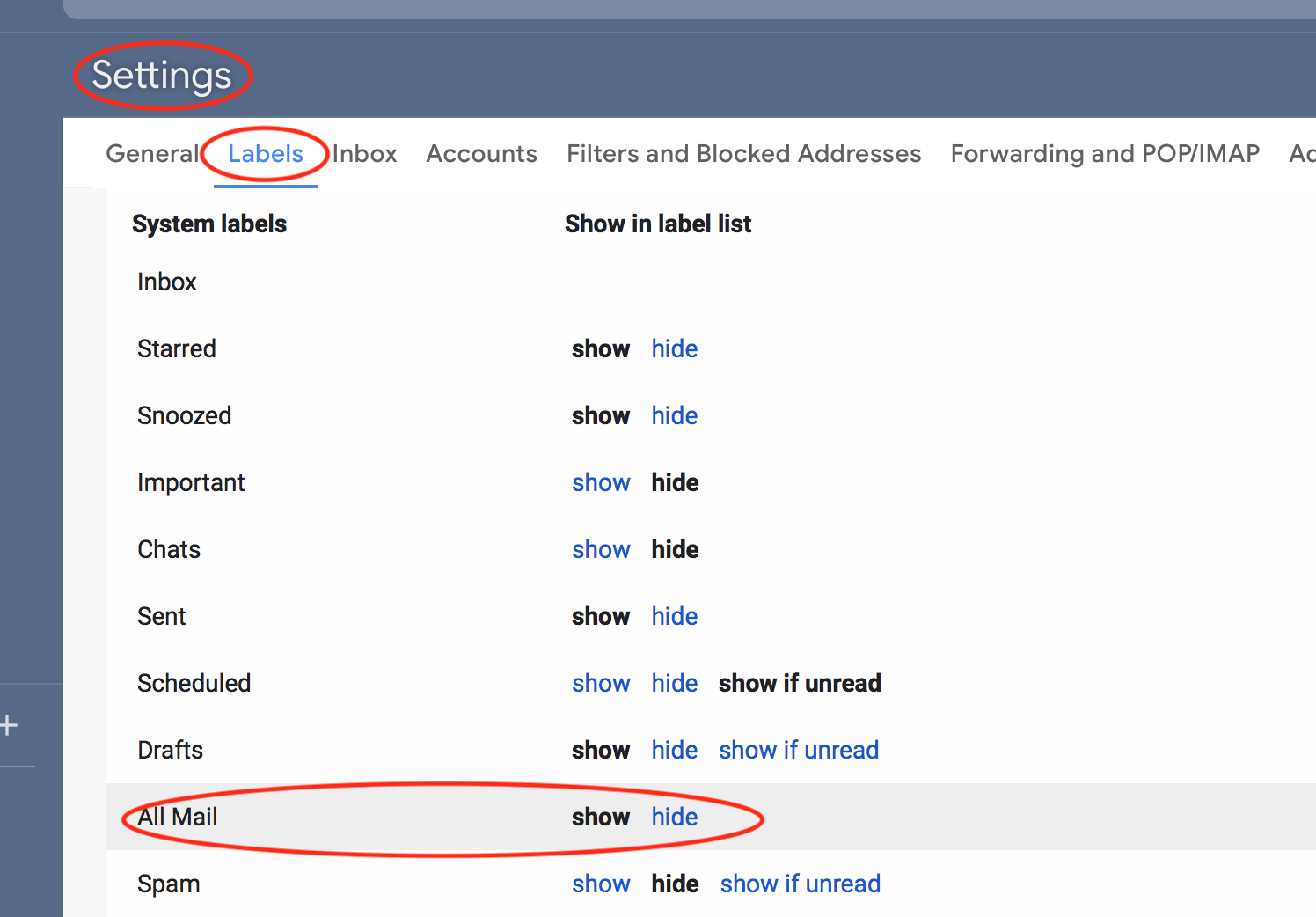
Task: Select the Labels tab
Action: tap(265, 153)
